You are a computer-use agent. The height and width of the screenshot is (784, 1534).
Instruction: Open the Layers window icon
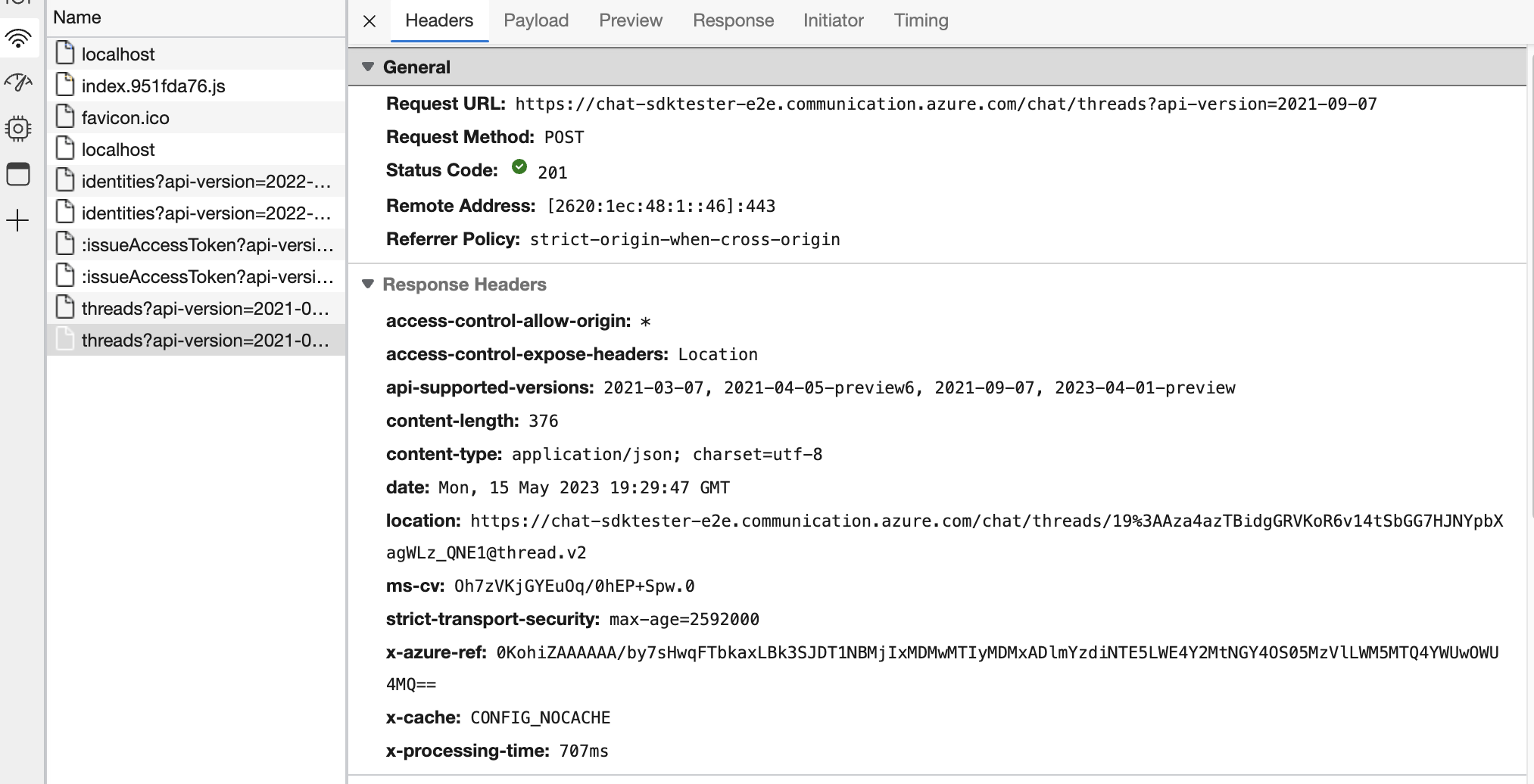pyautogui.click(x=18, y=173)
